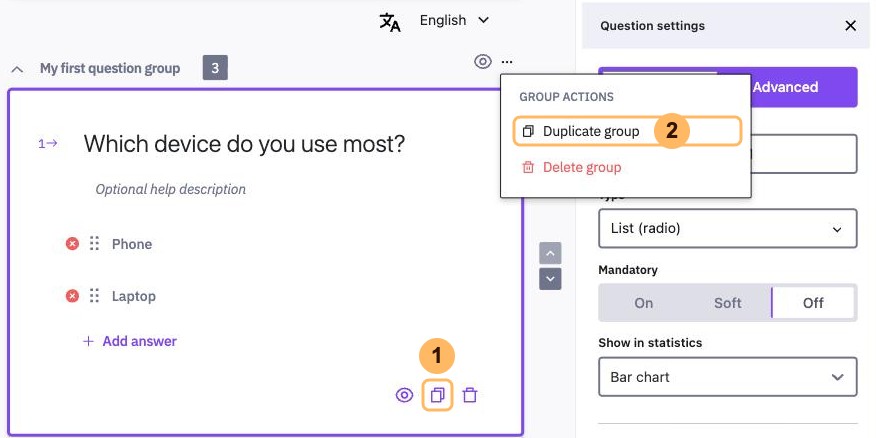876x438 pixels.
Task: Edit the question title text
Action: point(244,145)
